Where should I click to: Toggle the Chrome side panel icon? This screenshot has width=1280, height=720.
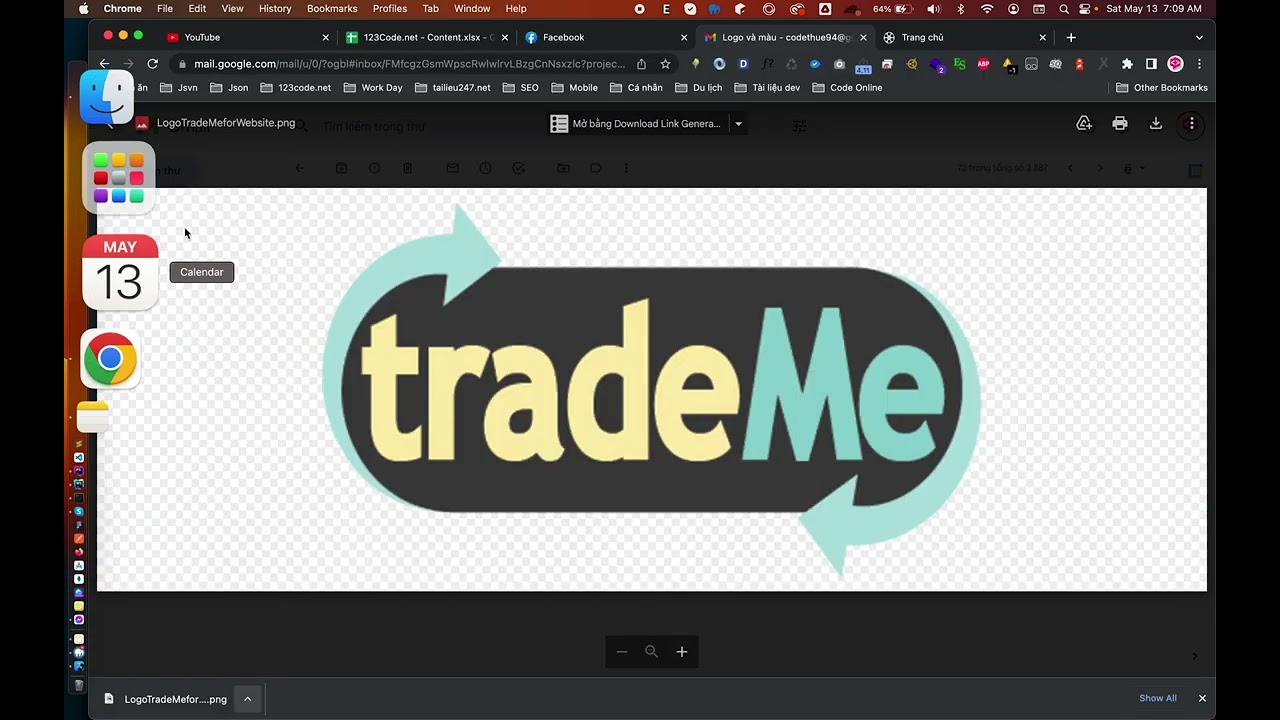[x=1151, y=63]
